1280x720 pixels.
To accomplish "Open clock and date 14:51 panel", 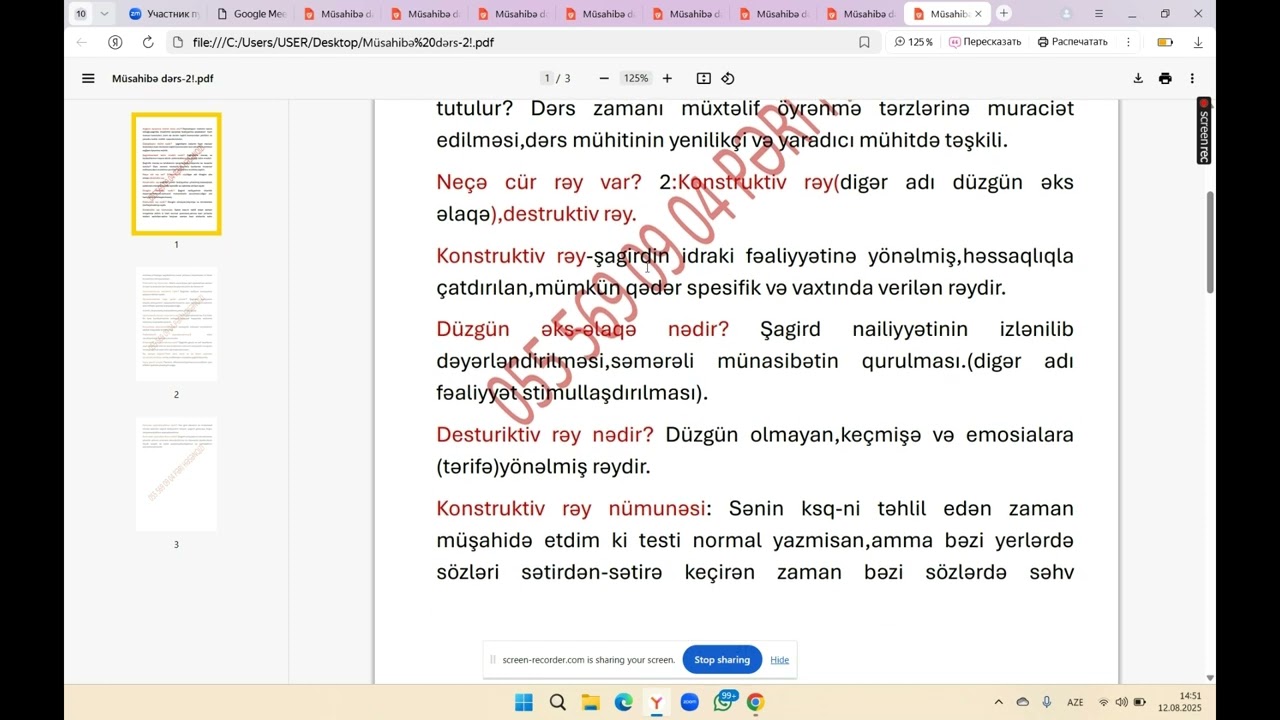I will [1179, 702].
